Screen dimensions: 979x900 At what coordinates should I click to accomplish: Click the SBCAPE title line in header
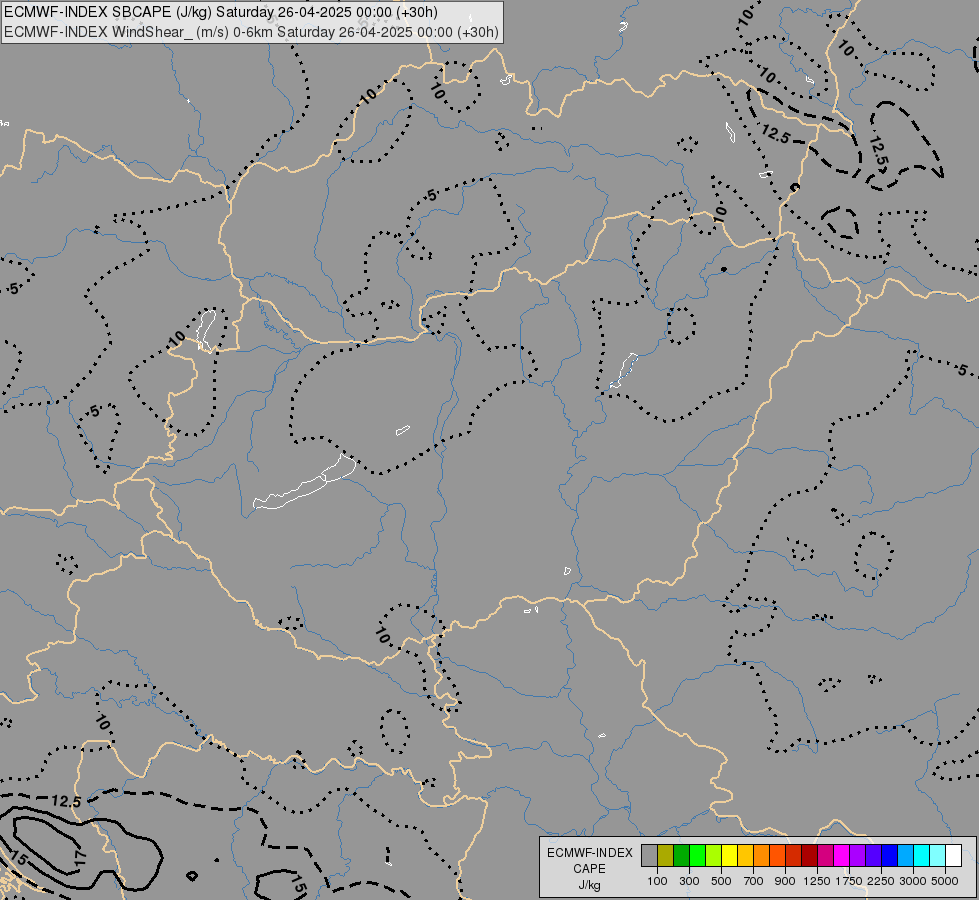tap(220, 12)
